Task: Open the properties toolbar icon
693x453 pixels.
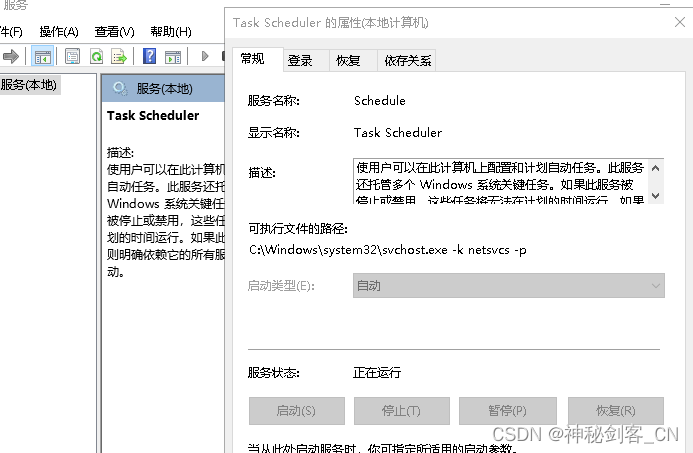Action: (72, 56)
